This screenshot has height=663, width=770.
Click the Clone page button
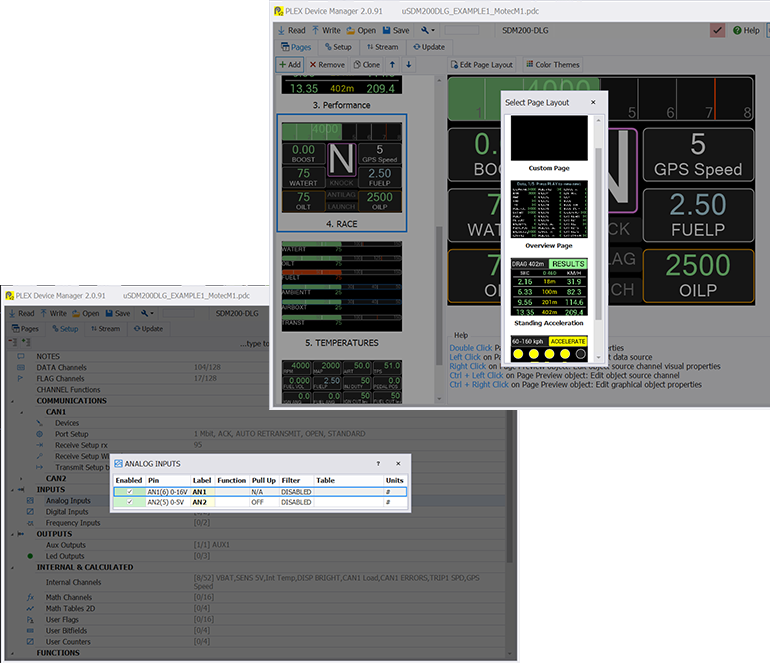(x=367, y=64)
